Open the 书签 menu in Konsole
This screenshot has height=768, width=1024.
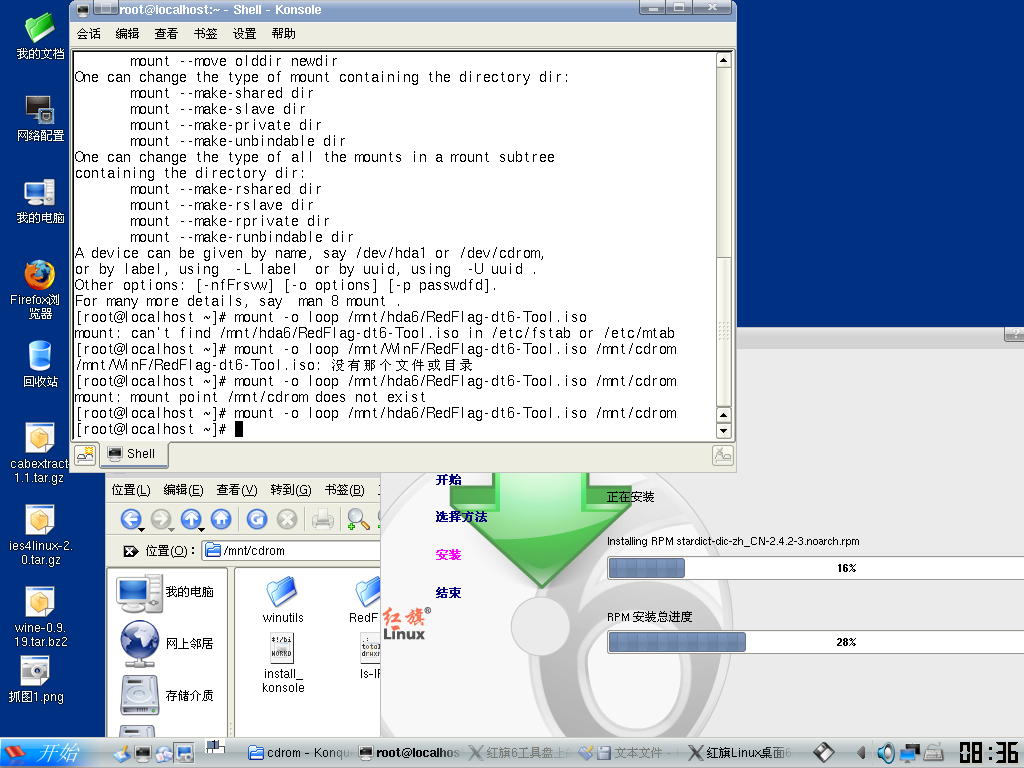205,33
